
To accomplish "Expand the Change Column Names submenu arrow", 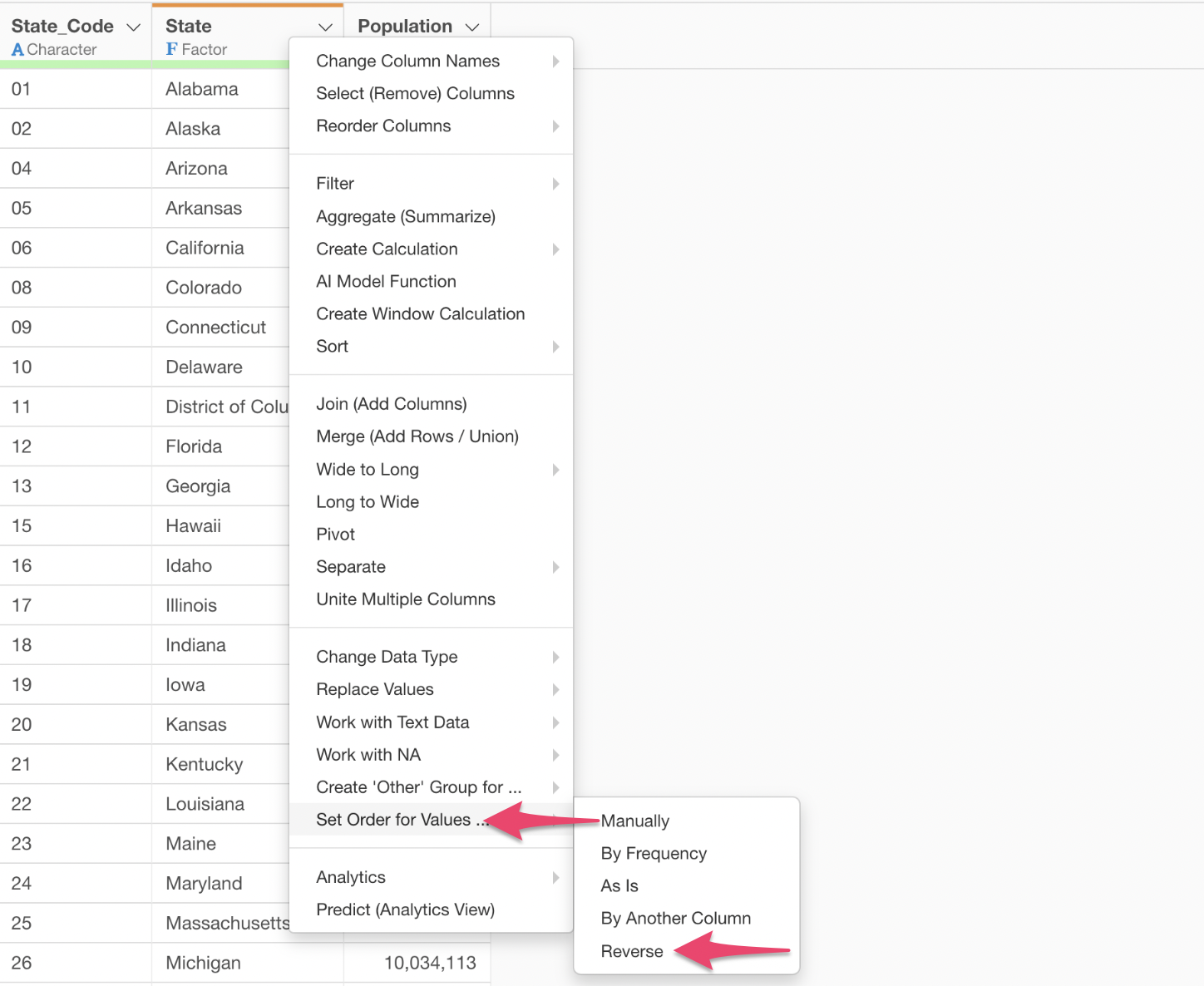I will (x=555, y=62).
